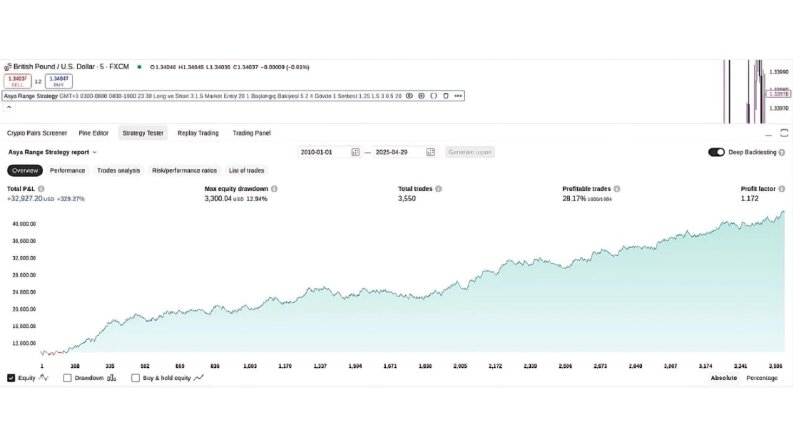Image resolution: width=793 pixels, height=446 pixels.
Task: Click the 40,000.00 equity axis label
Action: tap(24, 224)
